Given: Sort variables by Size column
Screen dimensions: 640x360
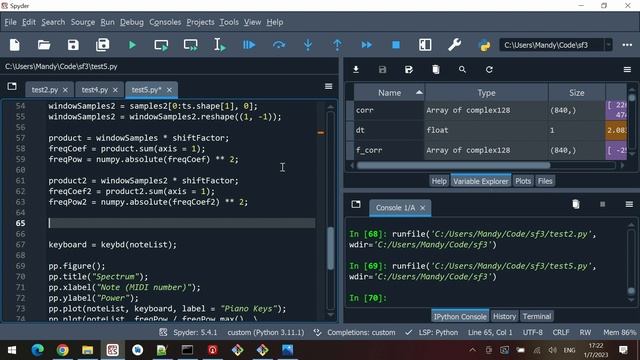Looking at the screenshot, I should pos(577,93).
